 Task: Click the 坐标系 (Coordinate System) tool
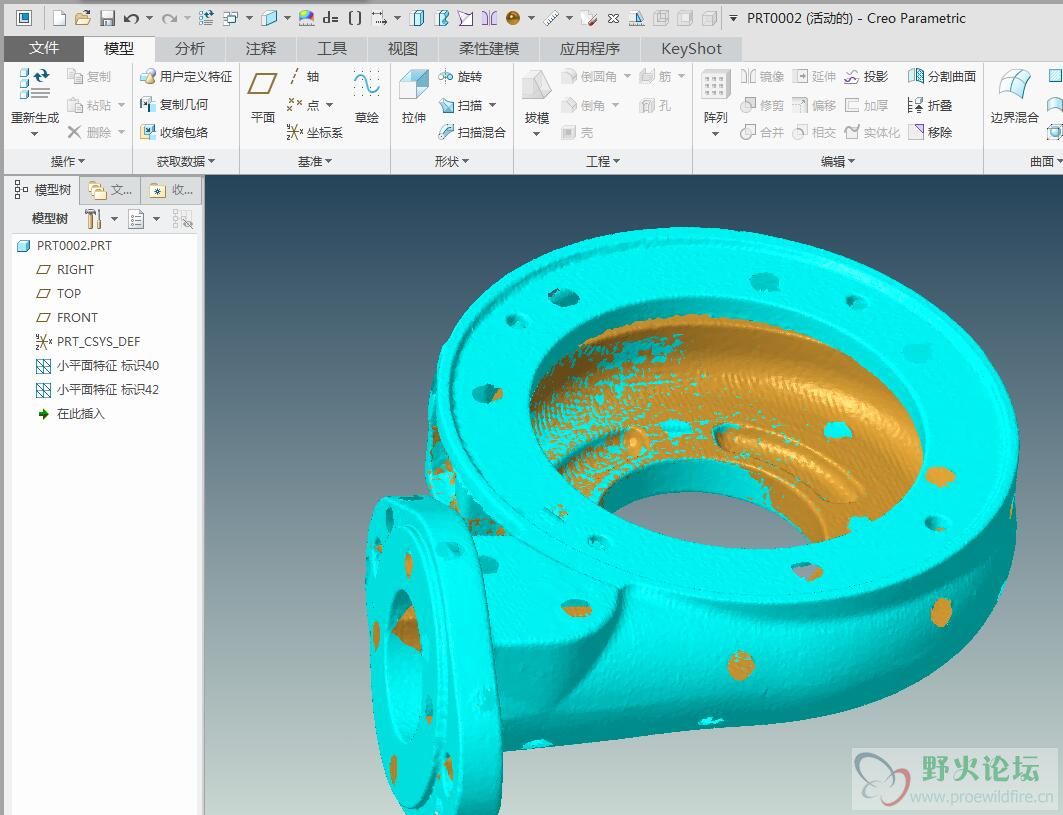coord(315,132)
